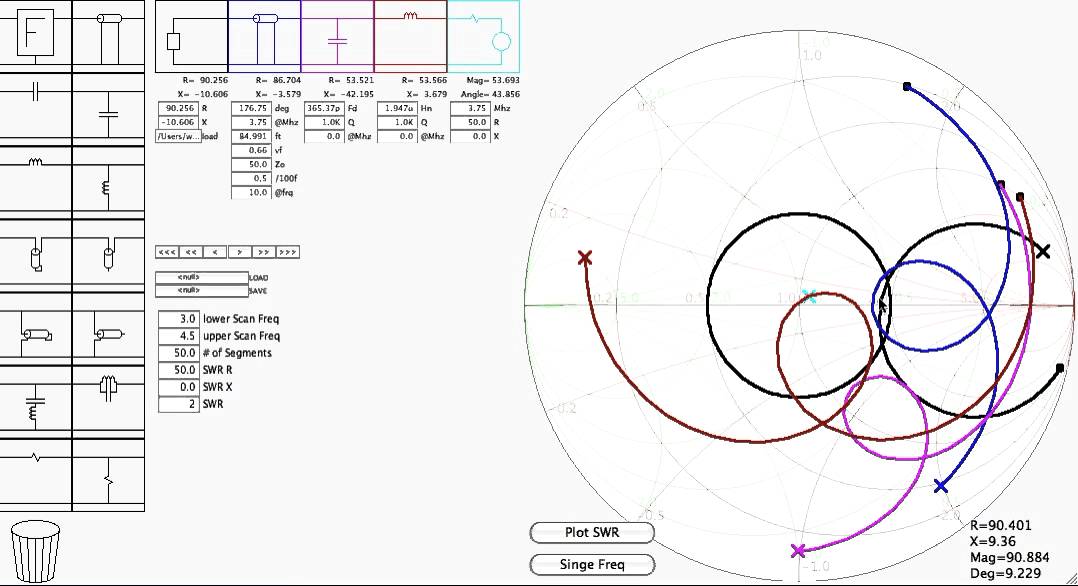Edit the 0.5 loss per 100f field
This screenshot has width=1078, height=586.
252,178
